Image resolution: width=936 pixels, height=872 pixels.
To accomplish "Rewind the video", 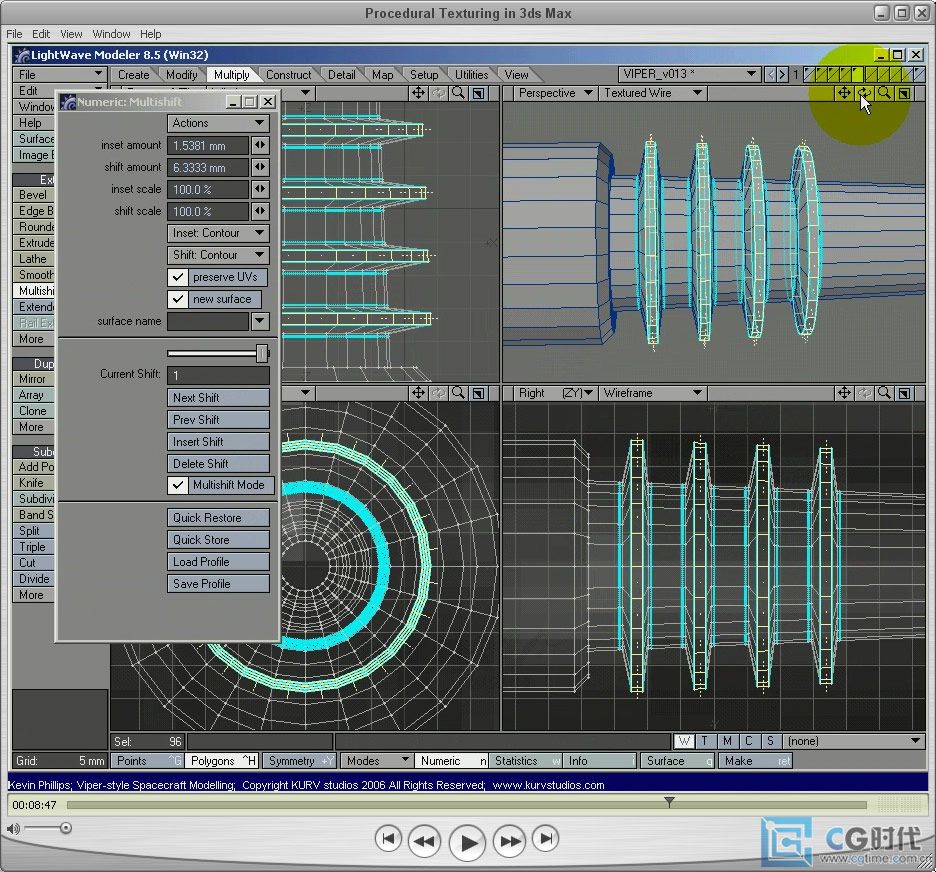I will (x=424, y=841).
